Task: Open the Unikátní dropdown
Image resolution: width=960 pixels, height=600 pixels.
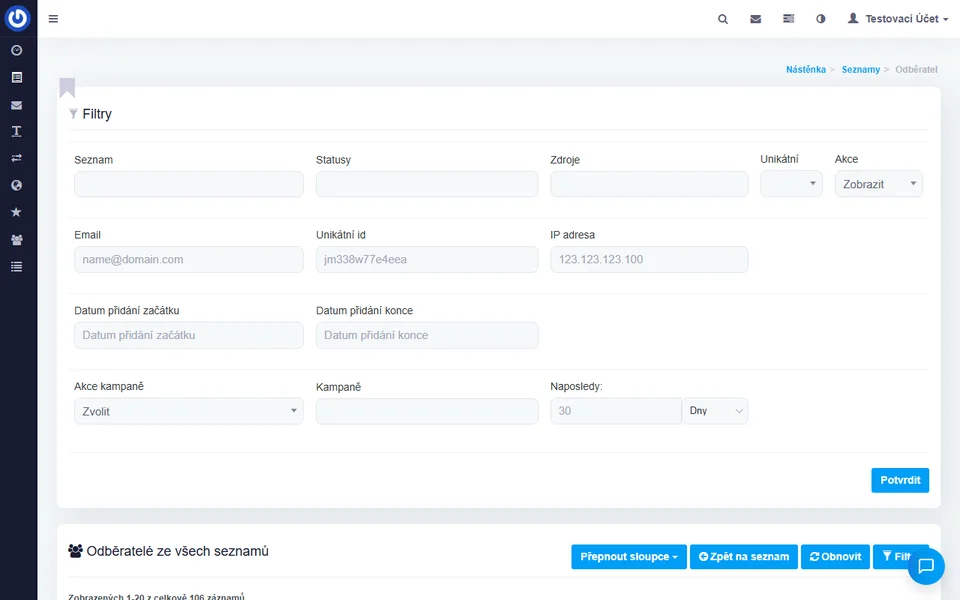Action: click(x=791, y=184)
